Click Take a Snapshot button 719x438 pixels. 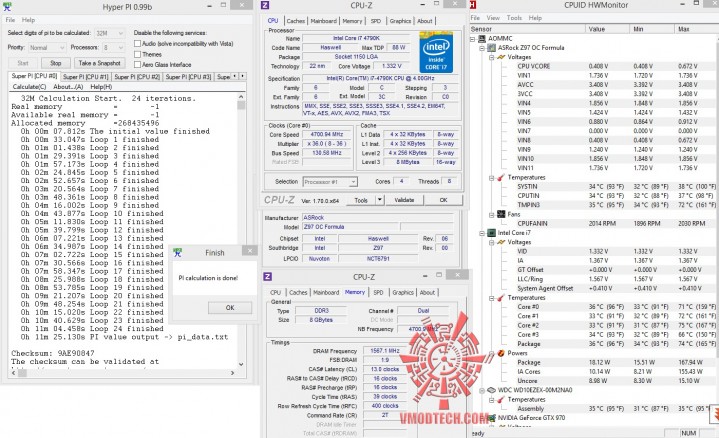coord(100,63)
